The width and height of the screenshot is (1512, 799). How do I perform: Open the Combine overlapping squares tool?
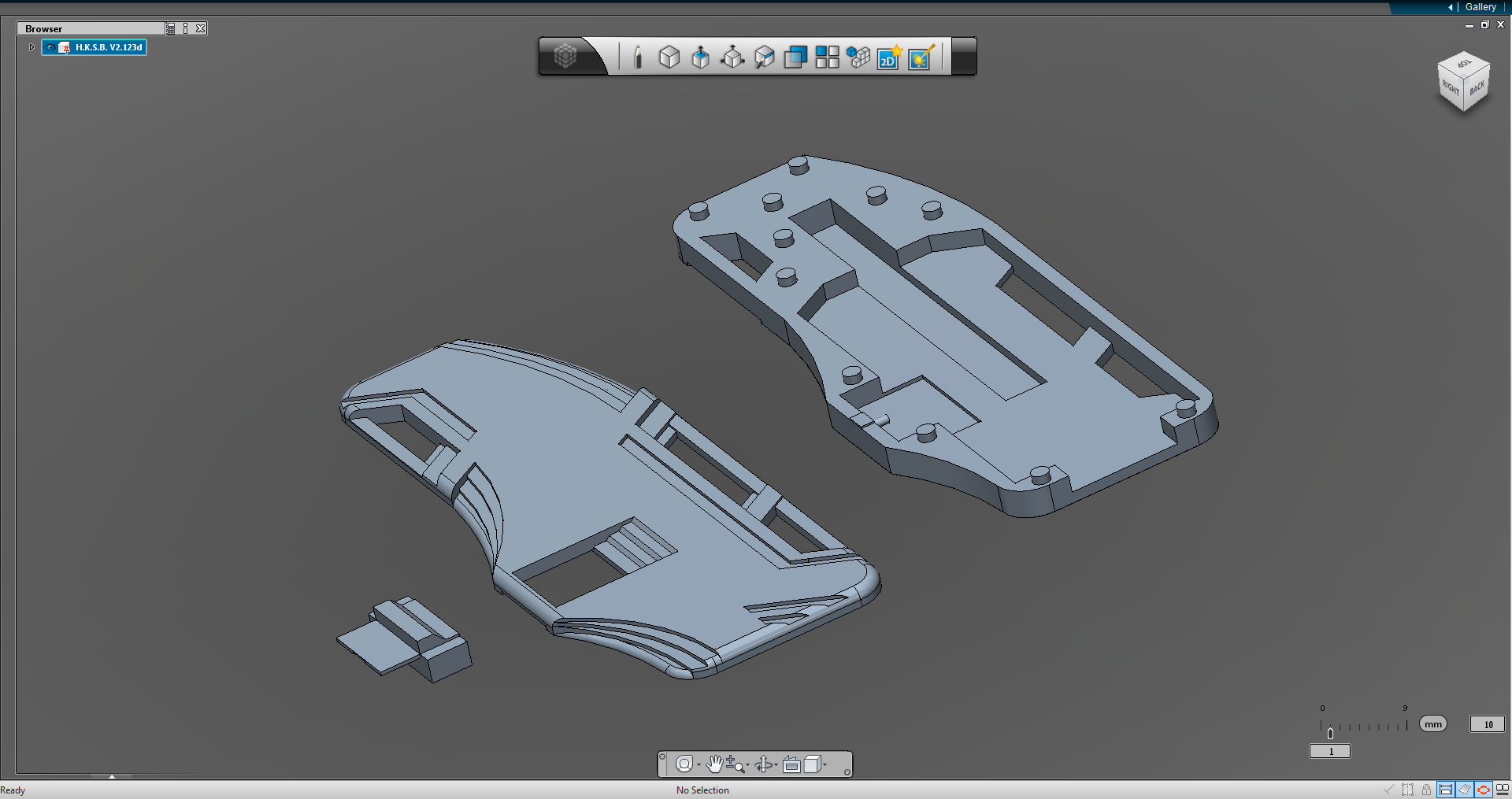[795, 57]
